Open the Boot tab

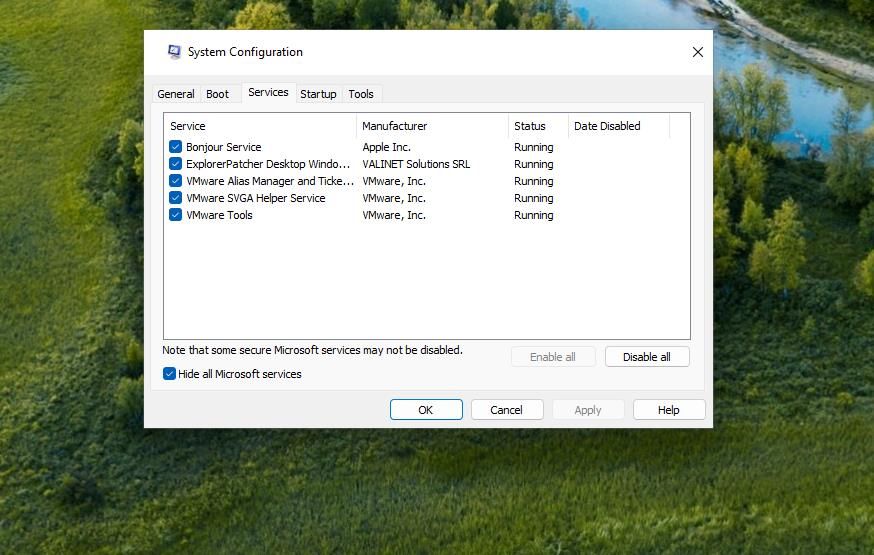coord(217,94)
